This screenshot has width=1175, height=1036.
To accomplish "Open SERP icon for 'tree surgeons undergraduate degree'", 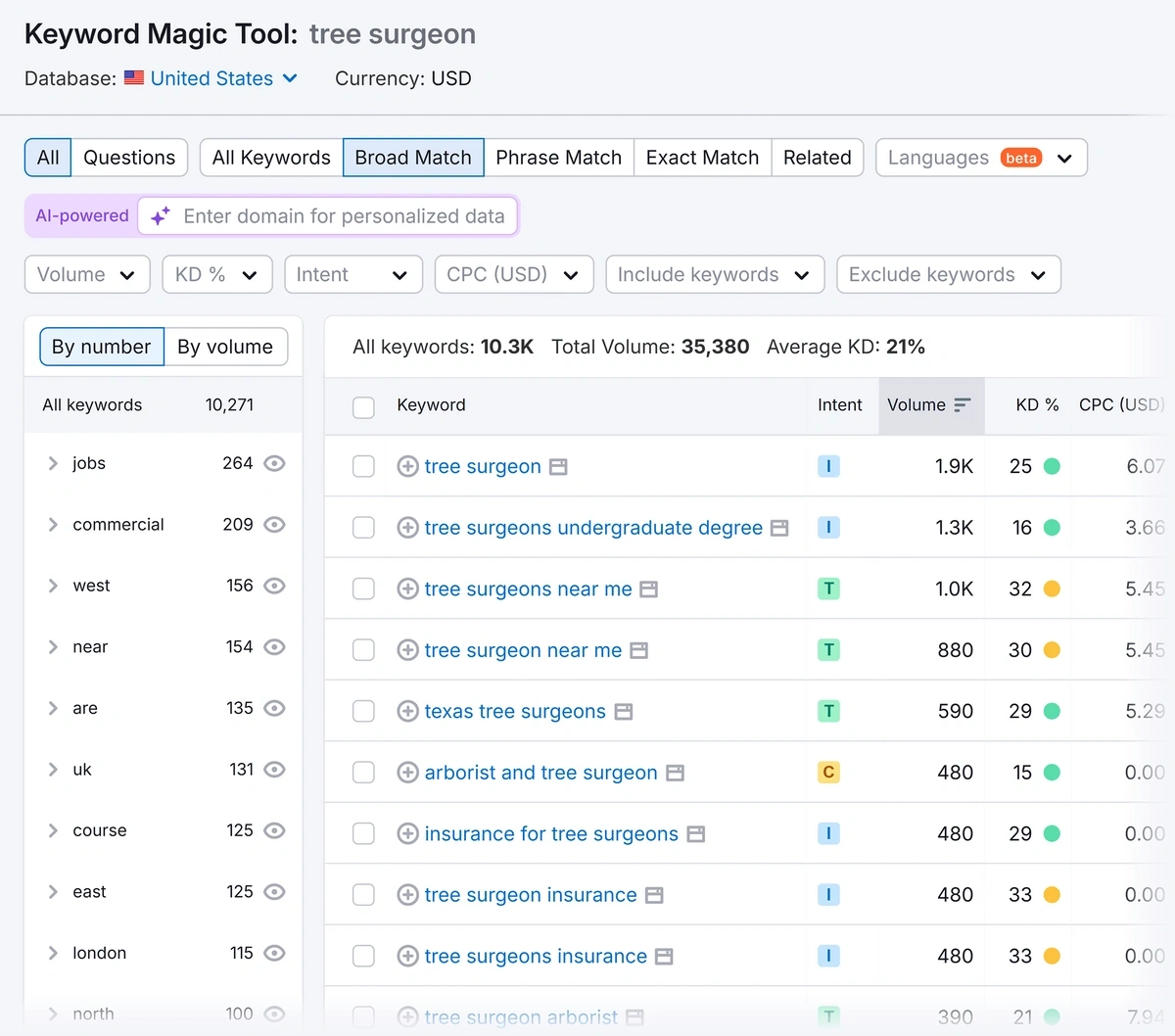I will [779, 528].
